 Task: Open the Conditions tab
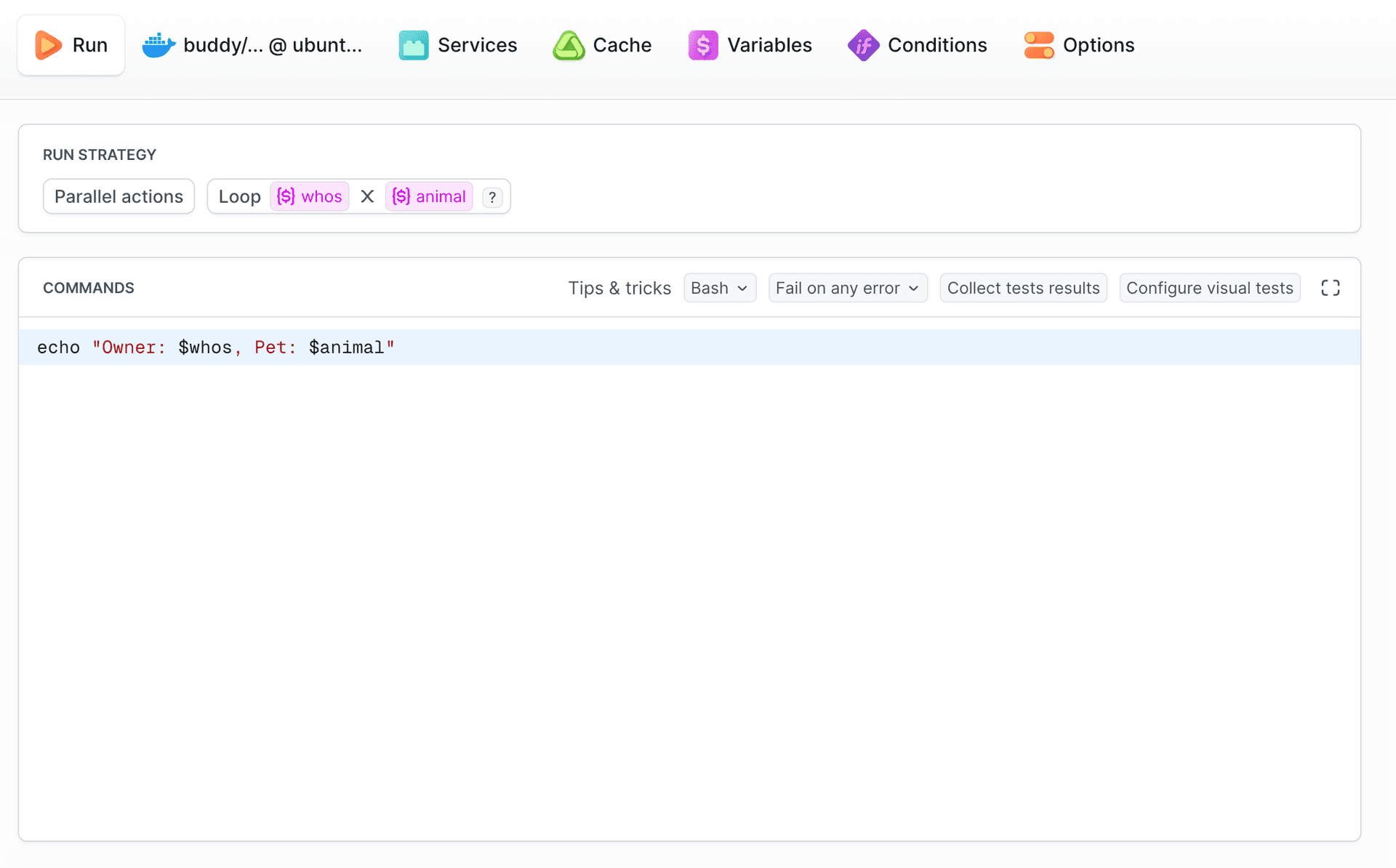click(x=936, y=45)
